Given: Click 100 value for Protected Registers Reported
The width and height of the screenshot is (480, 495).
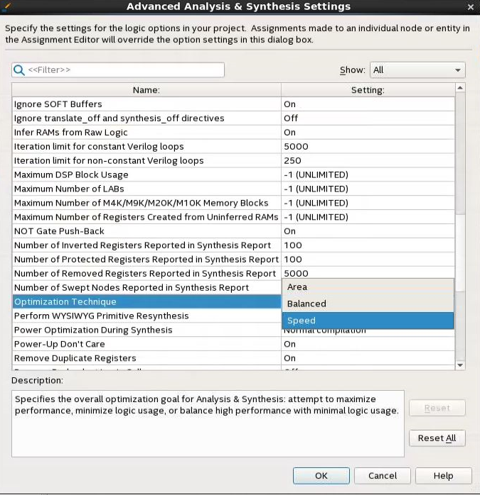Looking at the screenshot, I should coord(368,259).
